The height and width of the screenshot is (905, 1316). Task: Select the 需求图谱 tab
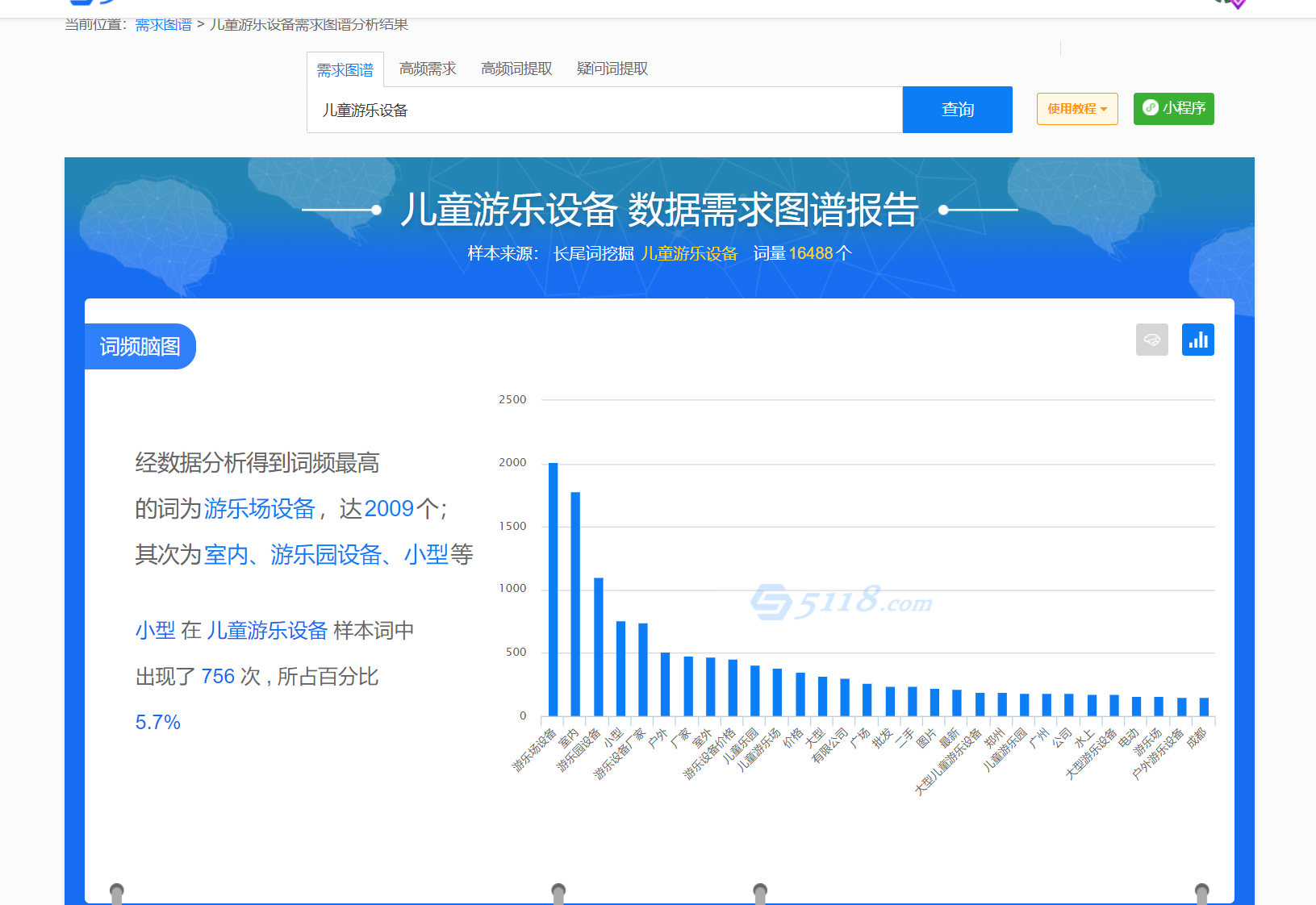(x=345, y=70)
